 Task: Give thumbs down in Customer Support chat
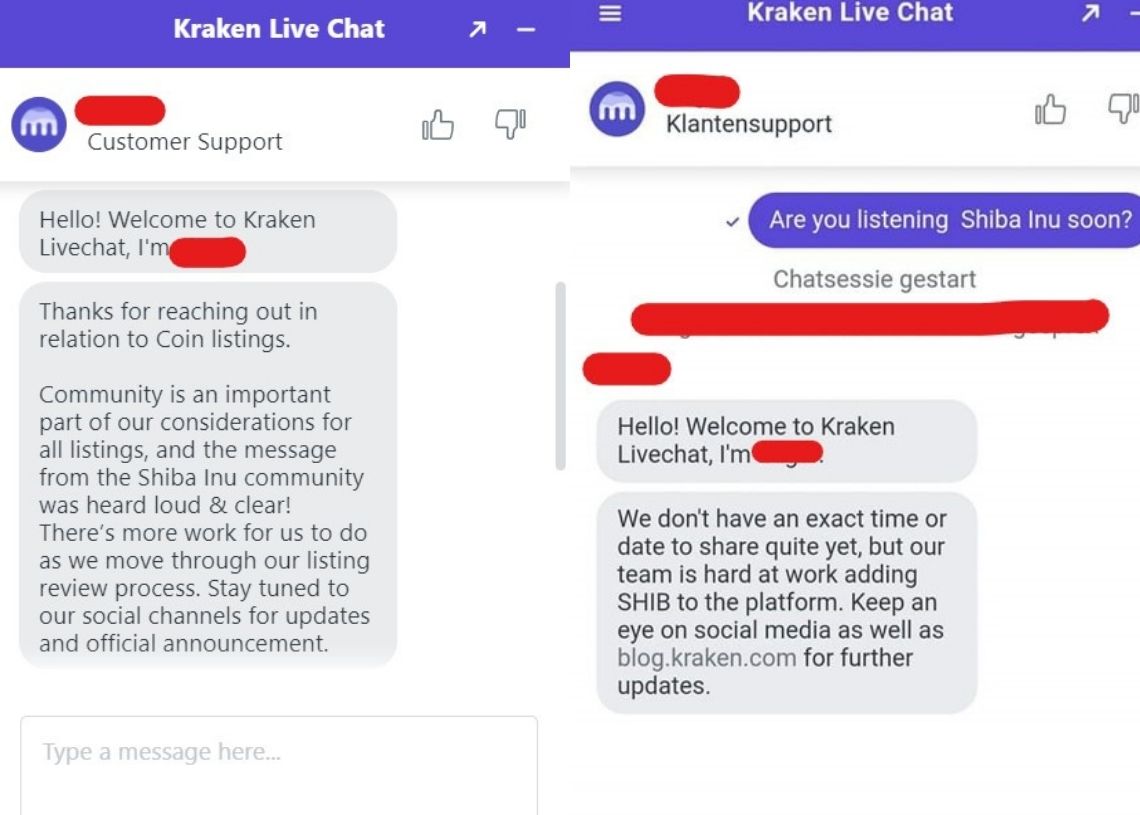point(510,124)
